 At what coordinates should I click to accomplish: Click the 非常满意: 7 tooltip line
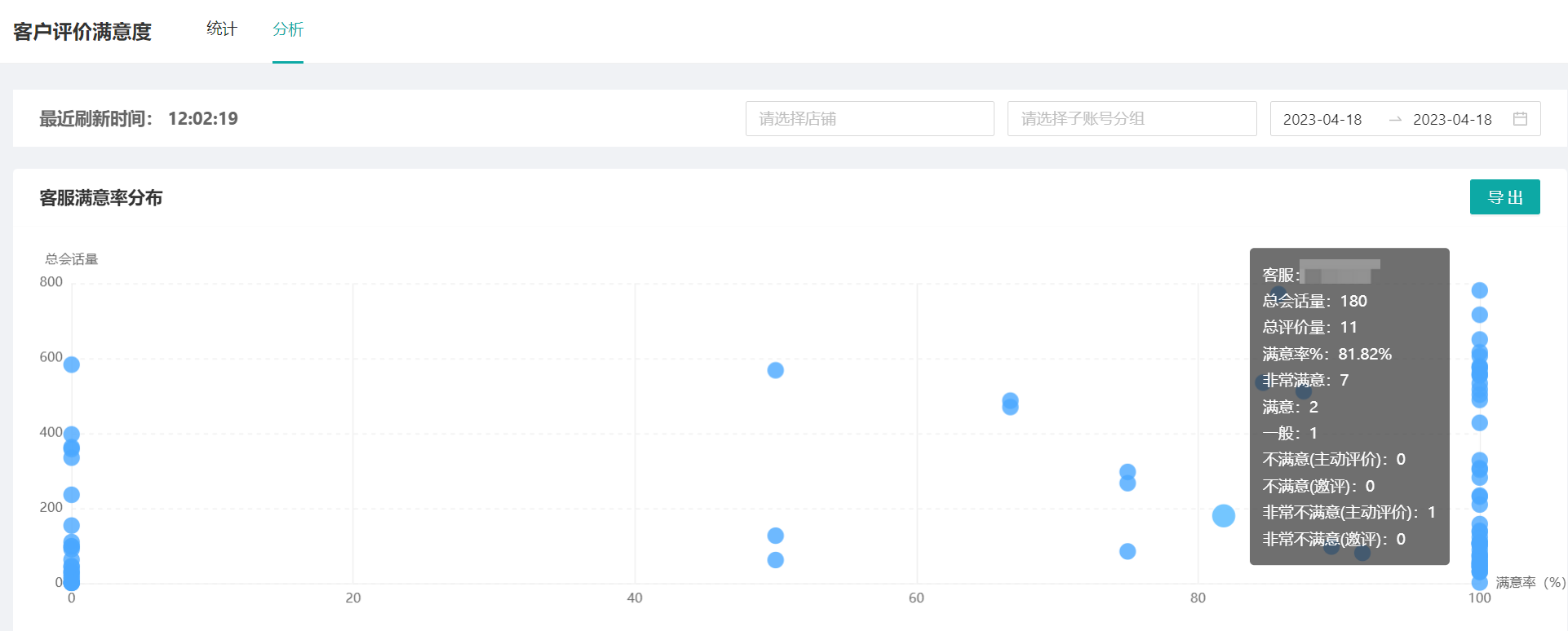pyautogui.click(x=1305, y=380)
